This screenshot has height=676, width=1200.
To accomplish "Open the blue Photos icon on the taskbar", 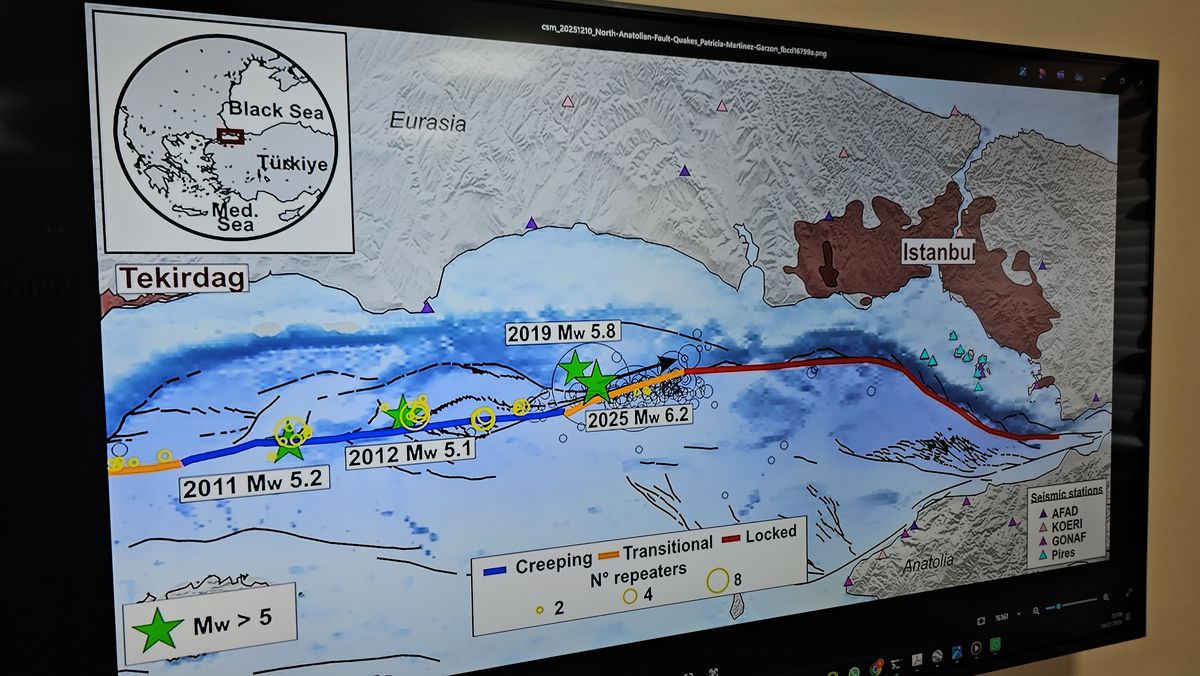I will [957, 652].
